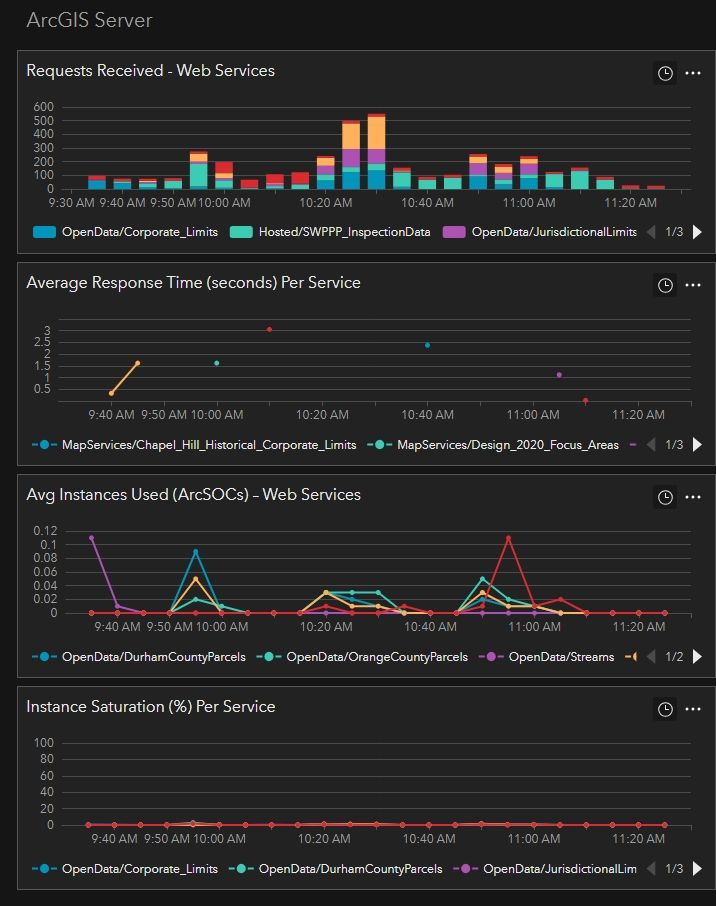Viewport: 716px width, 906px height.
Task: Click the red data point near value 3
Action: [x=269, y=329]
